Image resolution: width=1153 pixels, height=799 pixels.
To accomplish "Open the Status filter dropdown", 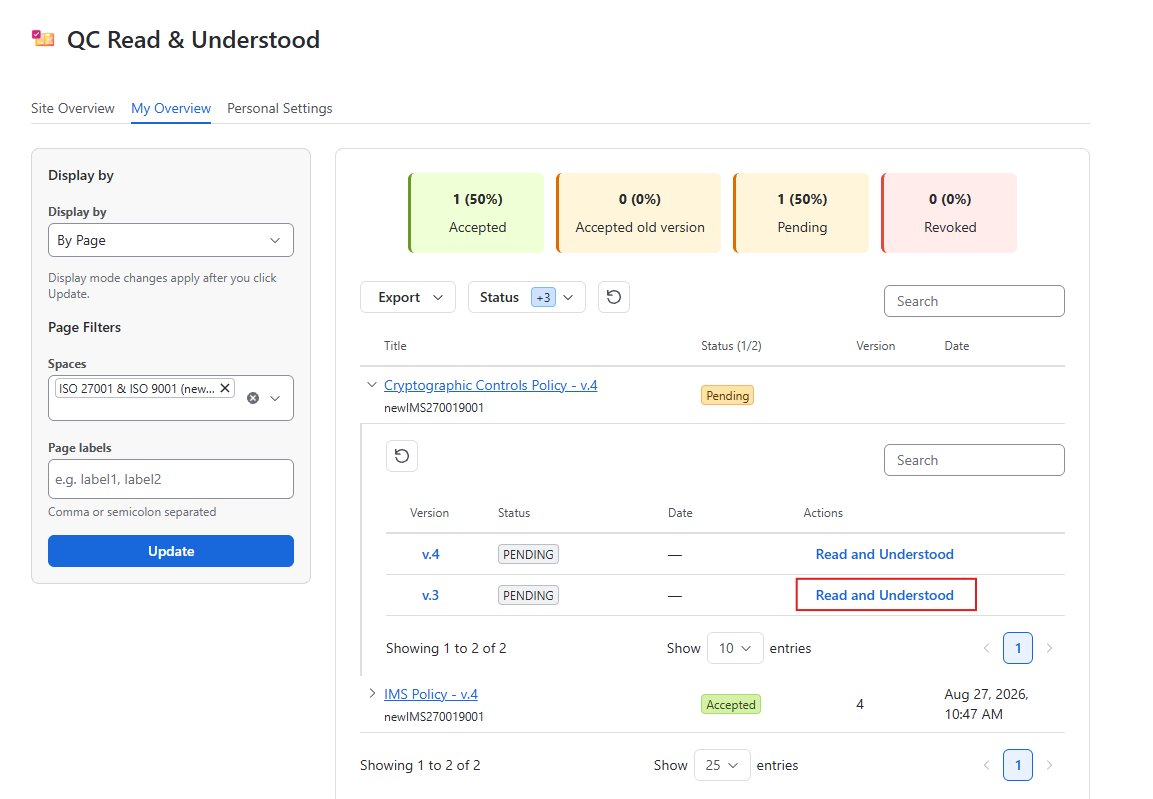I will (526, 297).
